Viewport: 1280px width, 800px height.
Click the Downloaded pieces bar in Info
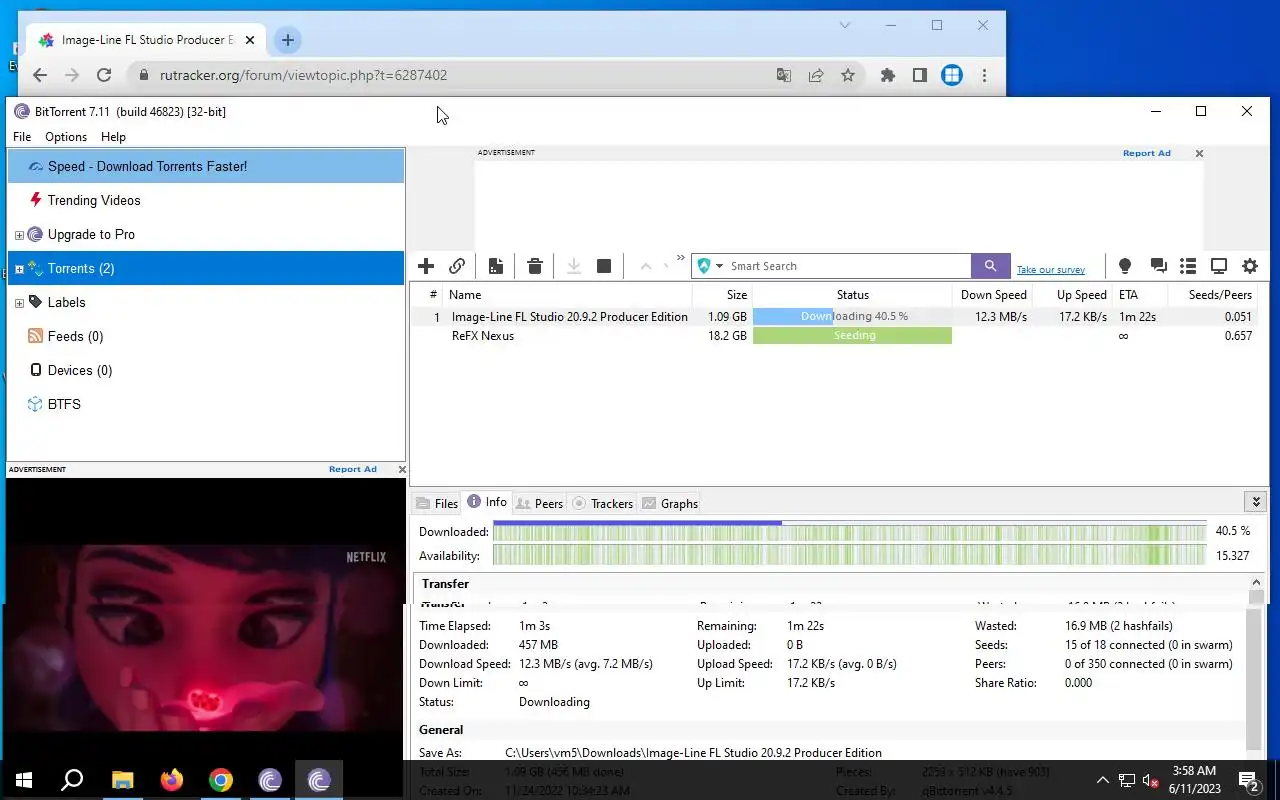point(849,531)
